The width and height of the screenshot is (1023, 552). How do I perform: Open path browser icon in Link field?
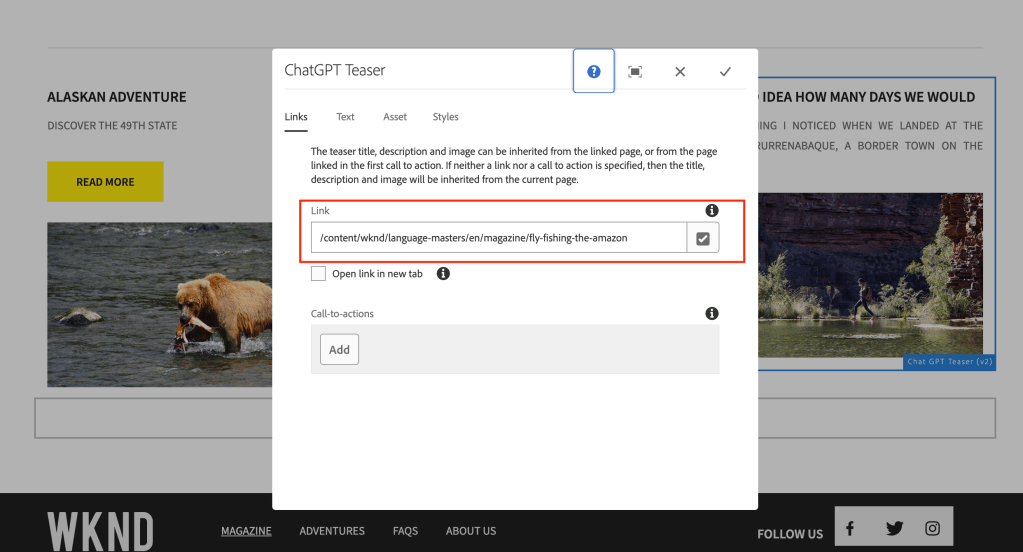(x=703, y=238)
